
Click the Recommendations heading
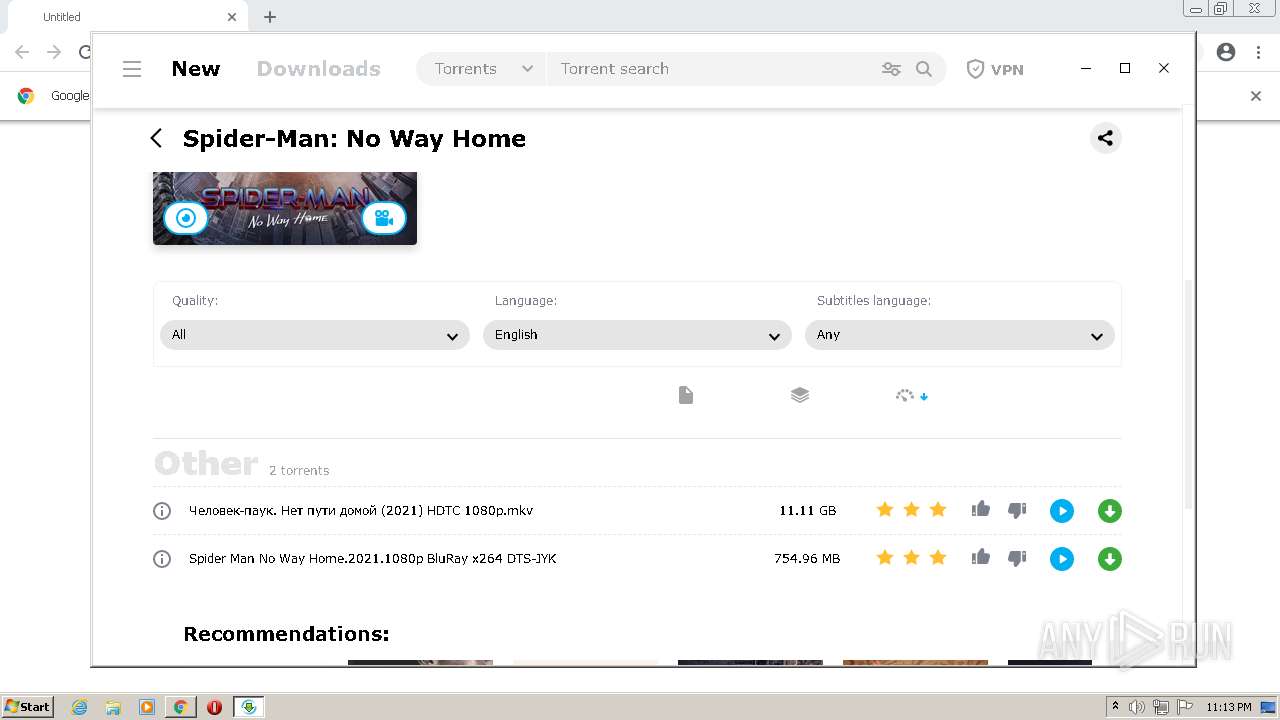[x=286, y=634]
